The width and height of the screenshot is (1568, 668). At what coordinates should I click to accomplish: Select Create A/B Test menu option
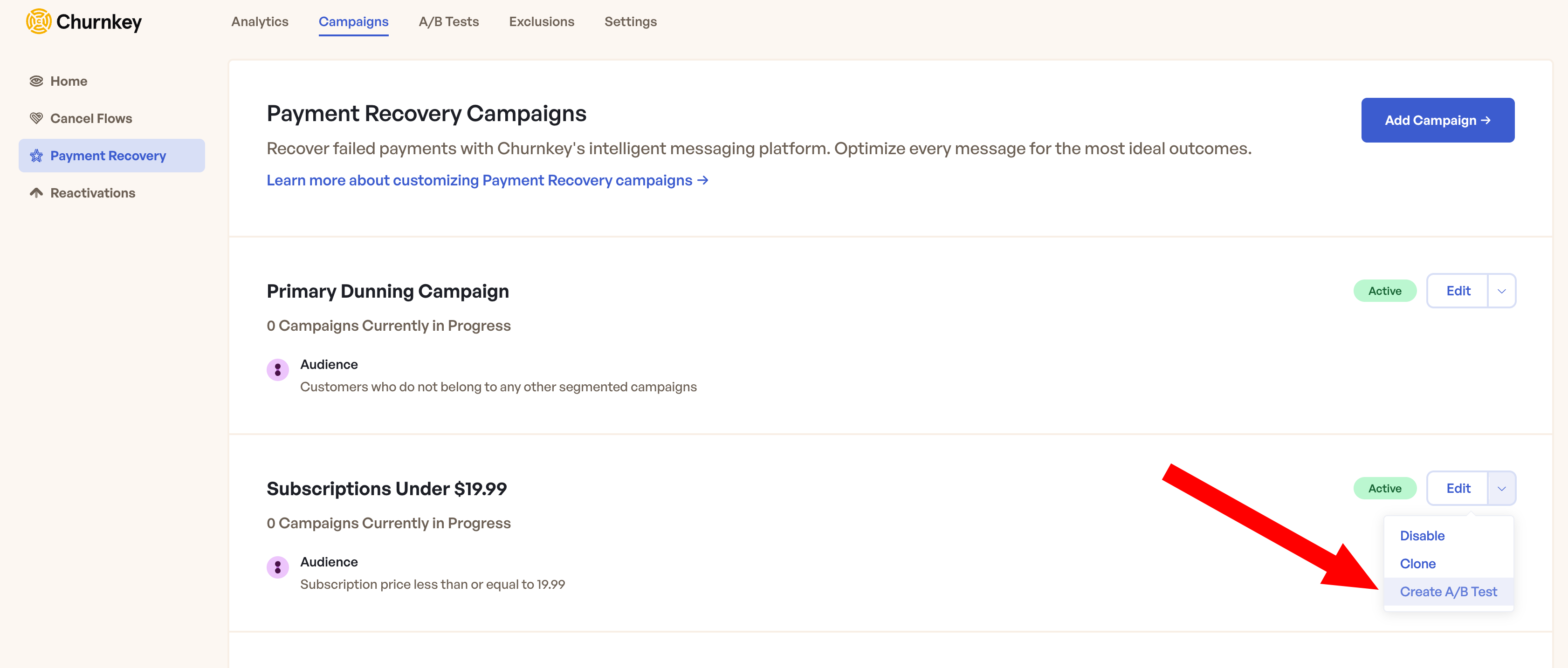click(x=1448, y=592)
